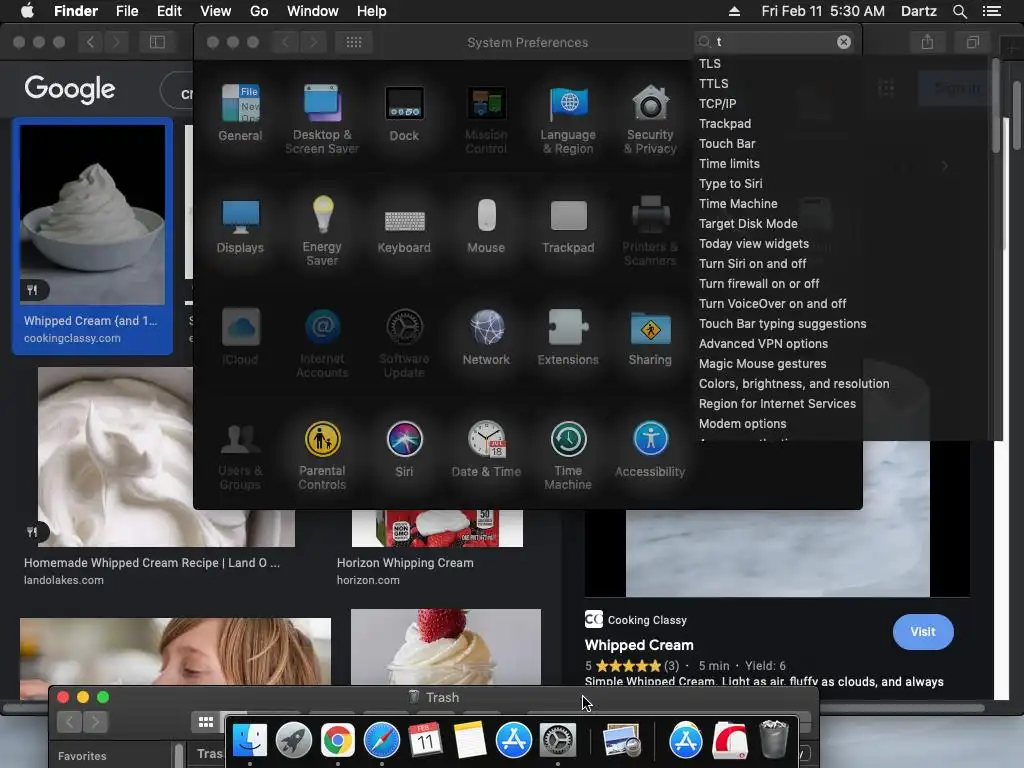Open Time Machine preference pane icon

[x=568, y=455]
